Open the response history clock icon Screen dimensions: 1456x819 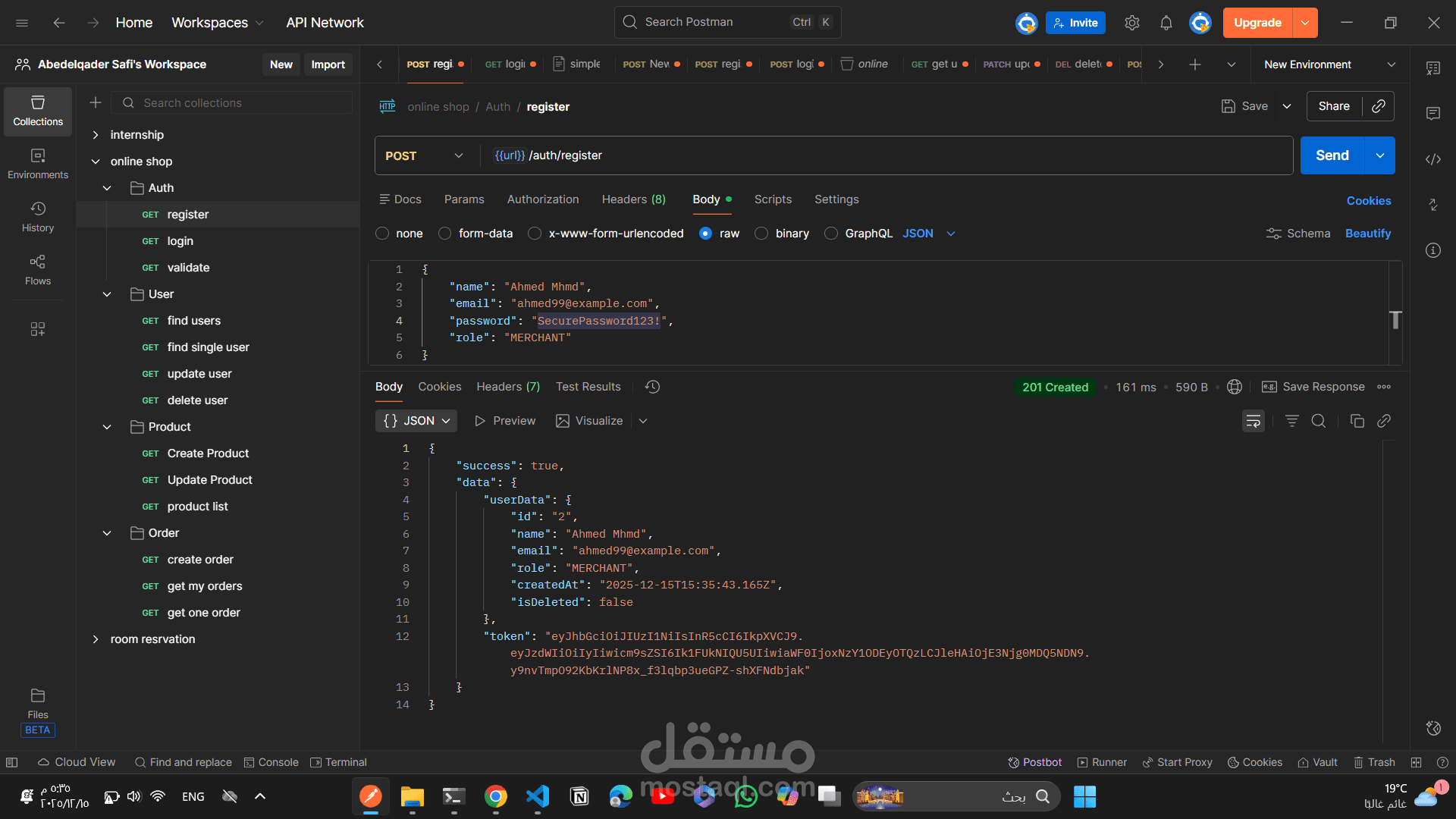[x=652, y=387]
